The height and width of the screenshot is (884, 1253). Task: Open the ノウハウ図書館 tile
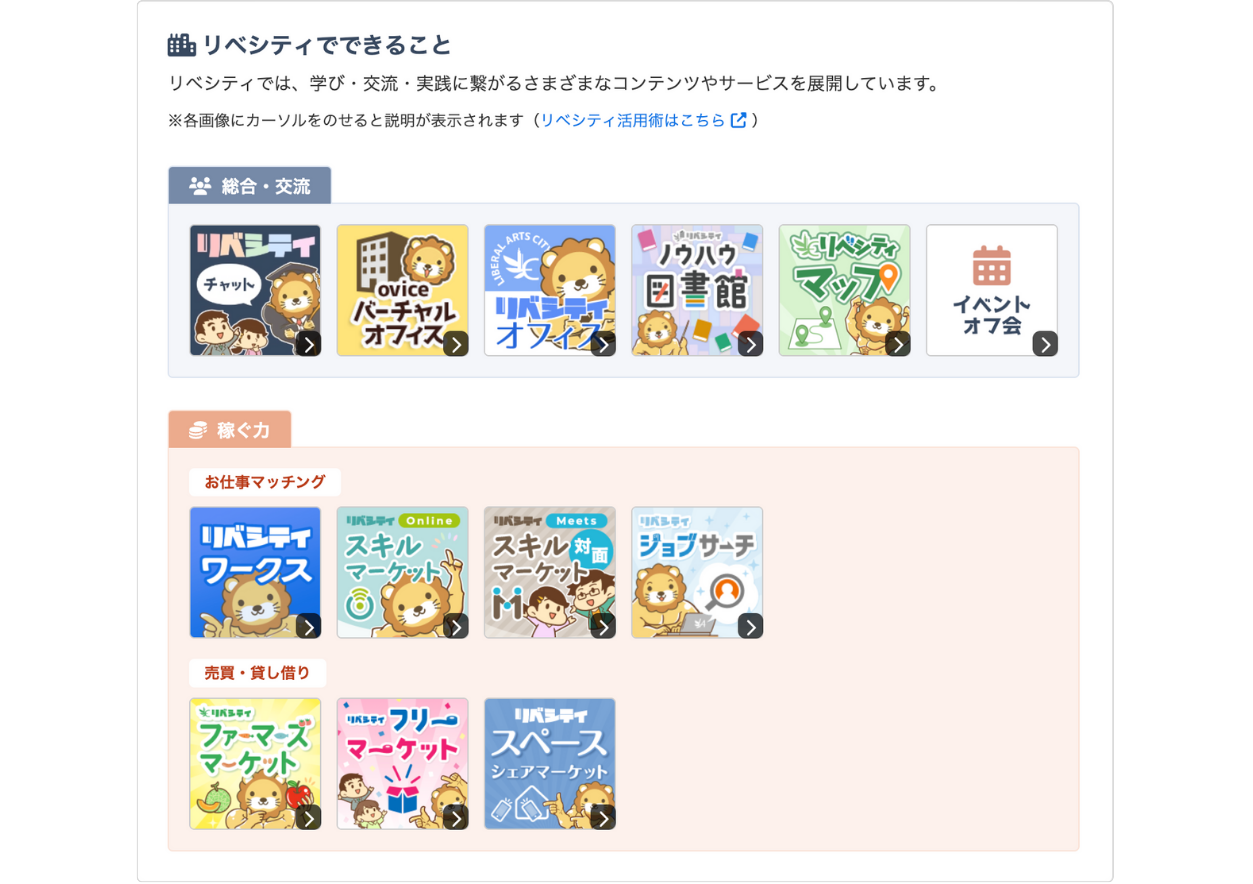click(x=697, y=290)
